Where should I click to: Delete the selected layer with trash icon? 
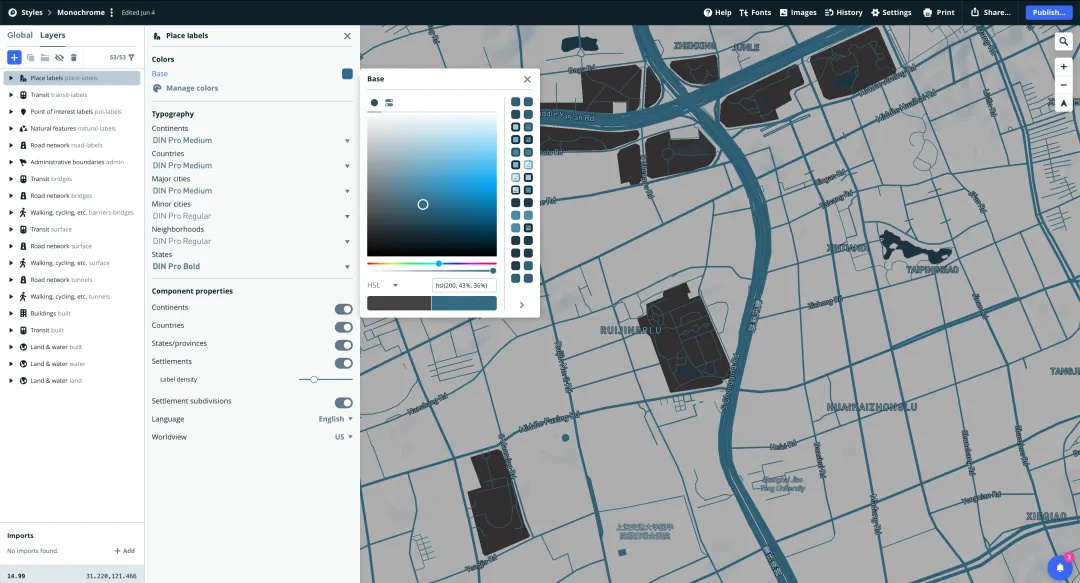pos(74,58)
